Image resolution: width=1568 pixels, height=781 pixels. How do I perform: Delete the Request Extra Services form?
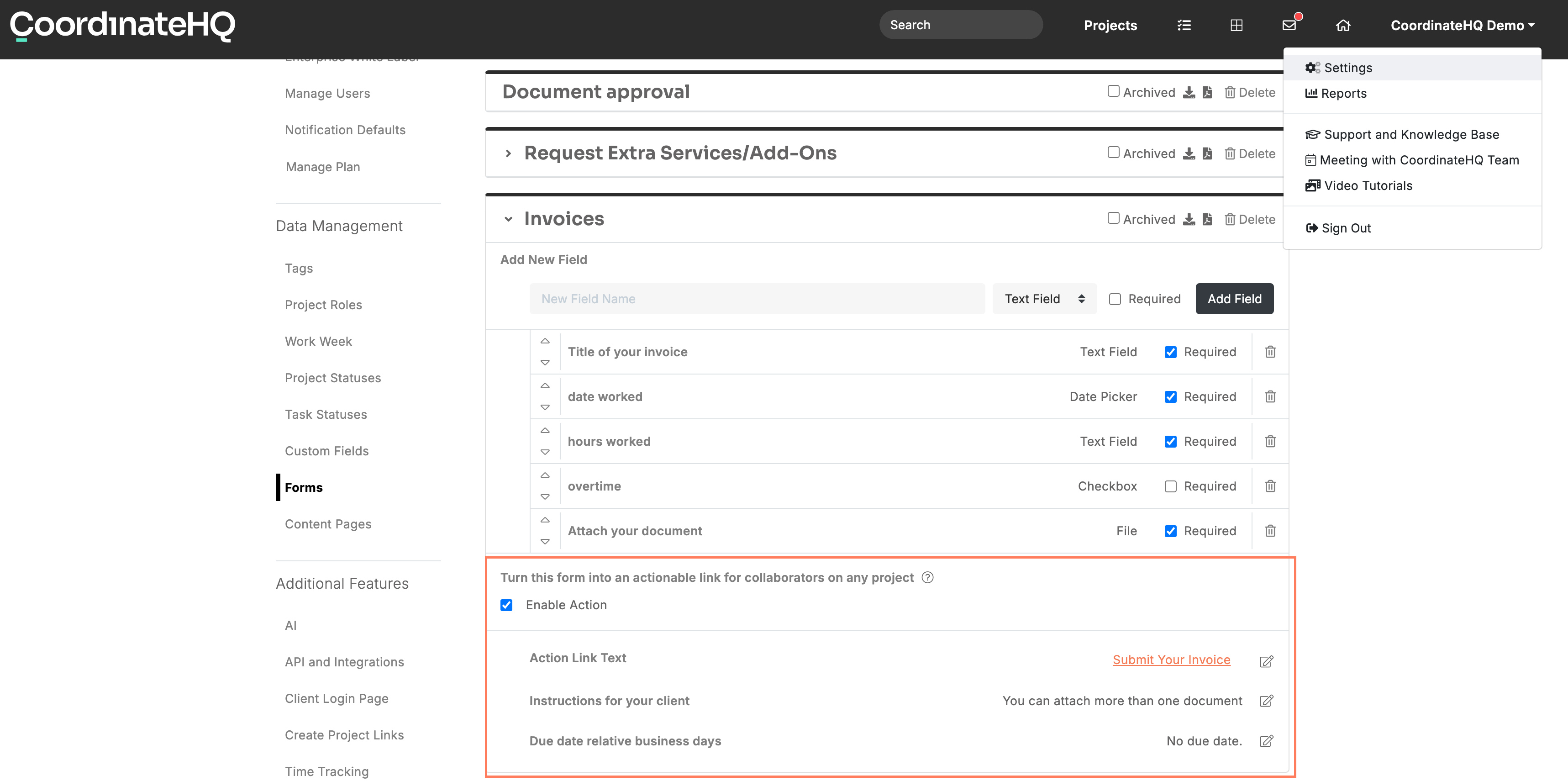tap(1250, 153)
